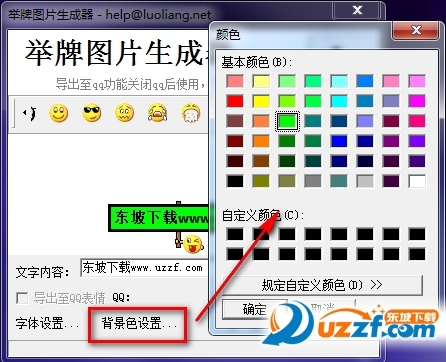Select the silver light-gray basic color swatch
446x362 pixels.
pyautogui.click(x=365, y=181)
